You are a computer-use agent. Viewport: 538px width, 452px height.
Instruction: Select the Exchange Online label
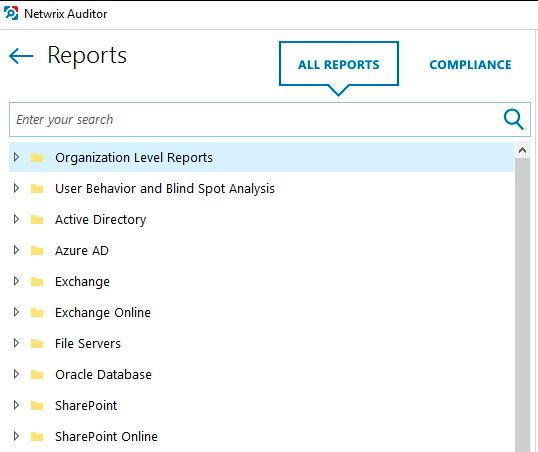(x=103, y=313)
